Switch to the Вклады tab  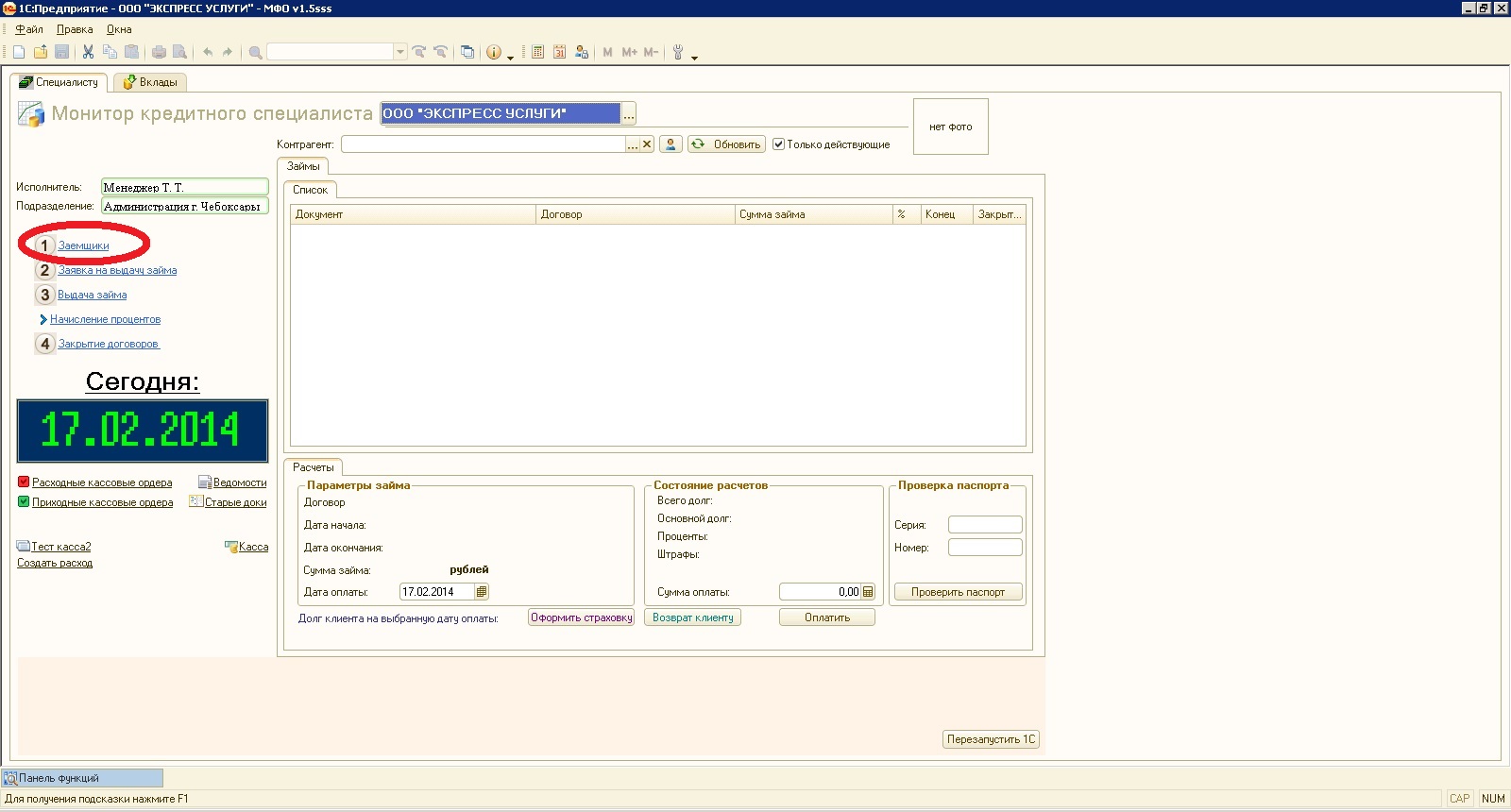pos(150,82)
